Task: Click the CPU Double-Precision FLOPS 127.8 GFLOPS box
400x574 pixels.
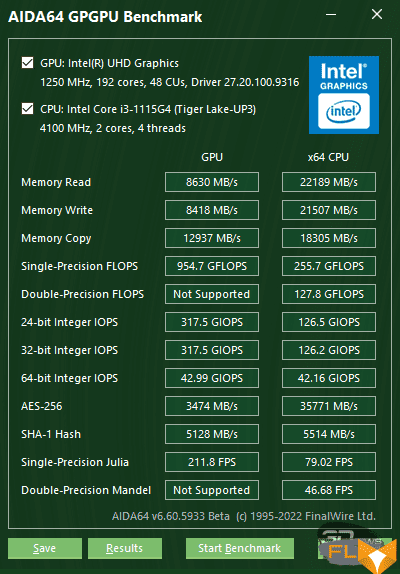Action: click(x=329, y=294)
